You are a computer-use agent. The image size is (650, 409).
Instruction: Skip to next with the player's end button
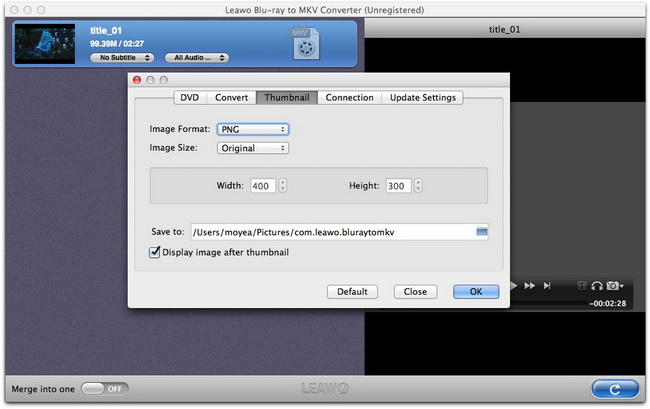point(547,286)
